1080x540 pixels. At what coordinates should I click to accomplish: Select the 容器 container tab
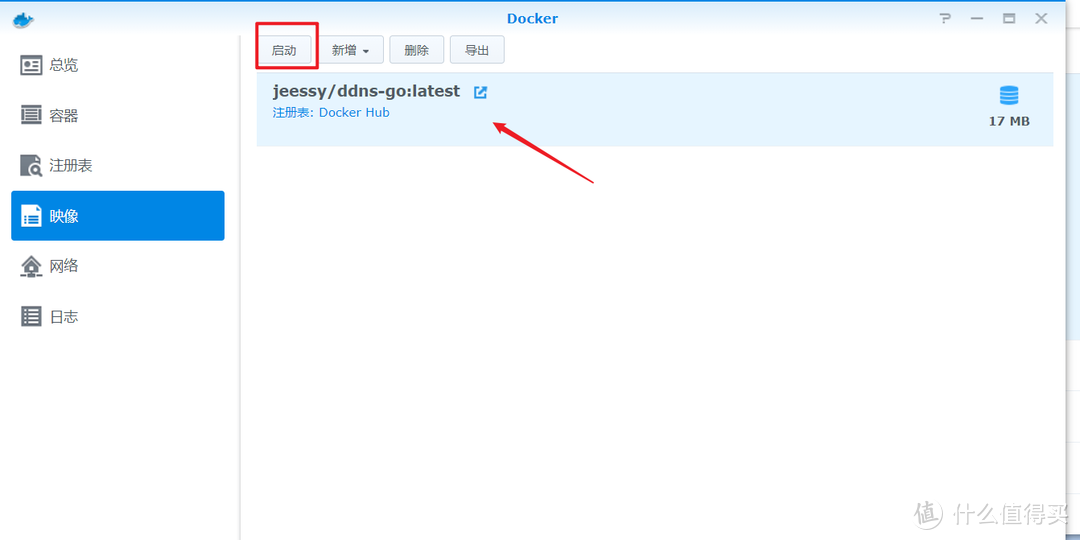coord(118,116)
